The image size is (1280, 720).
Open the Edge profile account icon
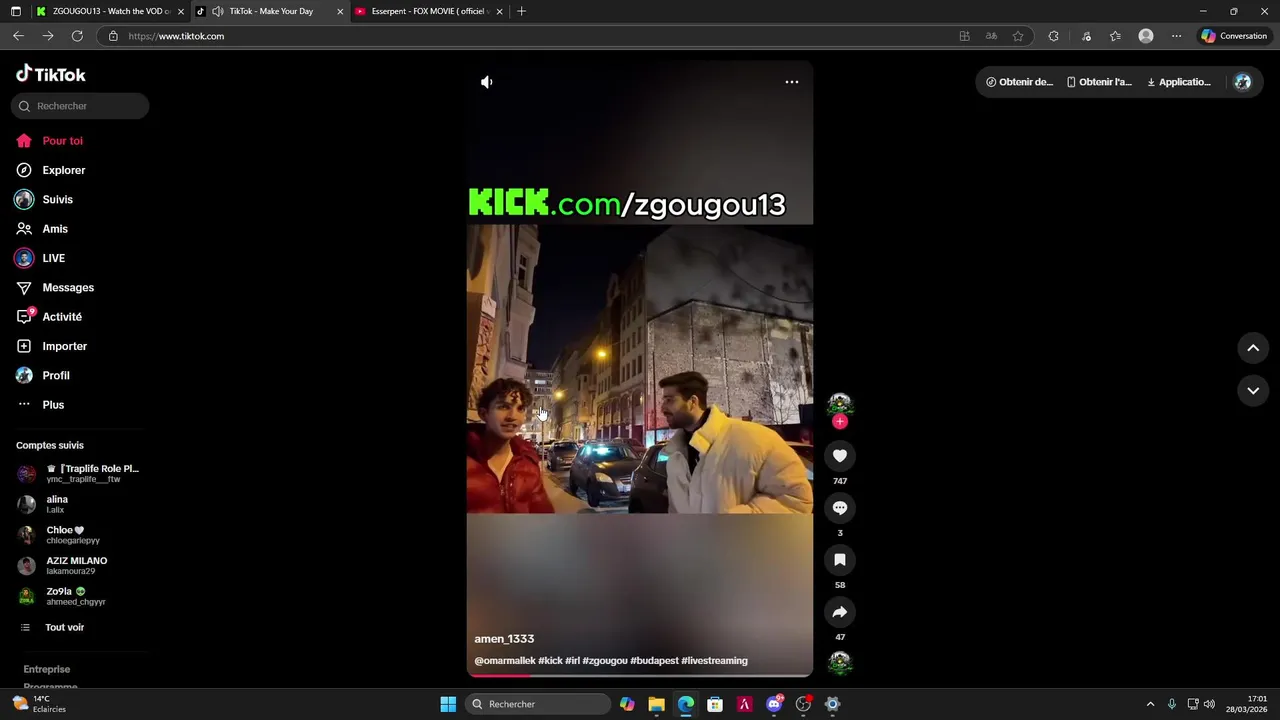pyautogui.click(x=1146, y=36)
